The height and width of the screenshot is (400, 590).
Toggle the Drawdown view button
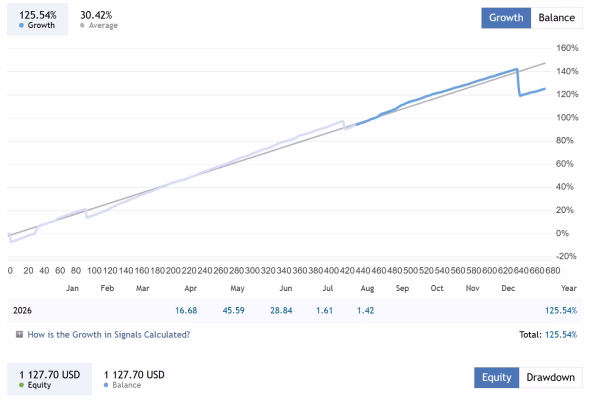(x=550, y=377)
